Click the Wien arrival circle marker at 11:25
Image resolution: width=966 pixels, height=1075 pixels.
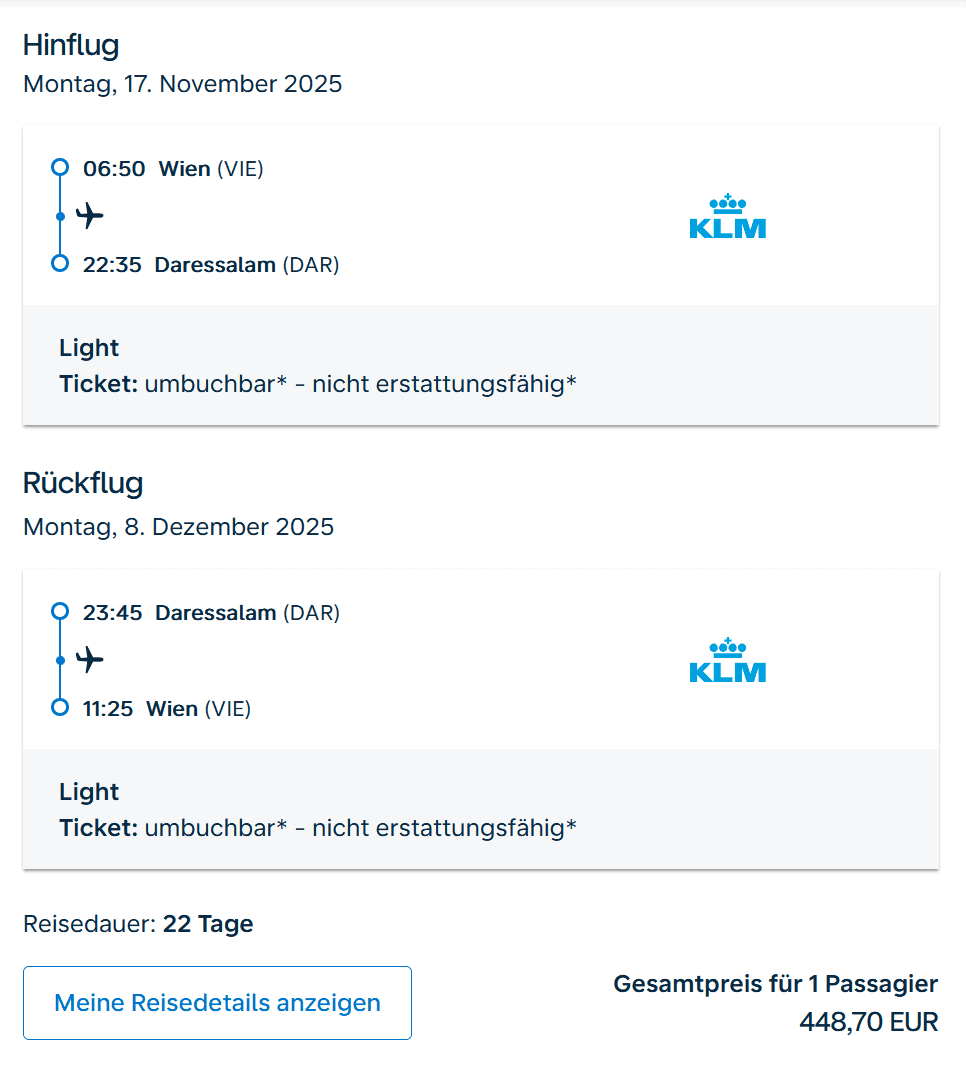[60, 708]
